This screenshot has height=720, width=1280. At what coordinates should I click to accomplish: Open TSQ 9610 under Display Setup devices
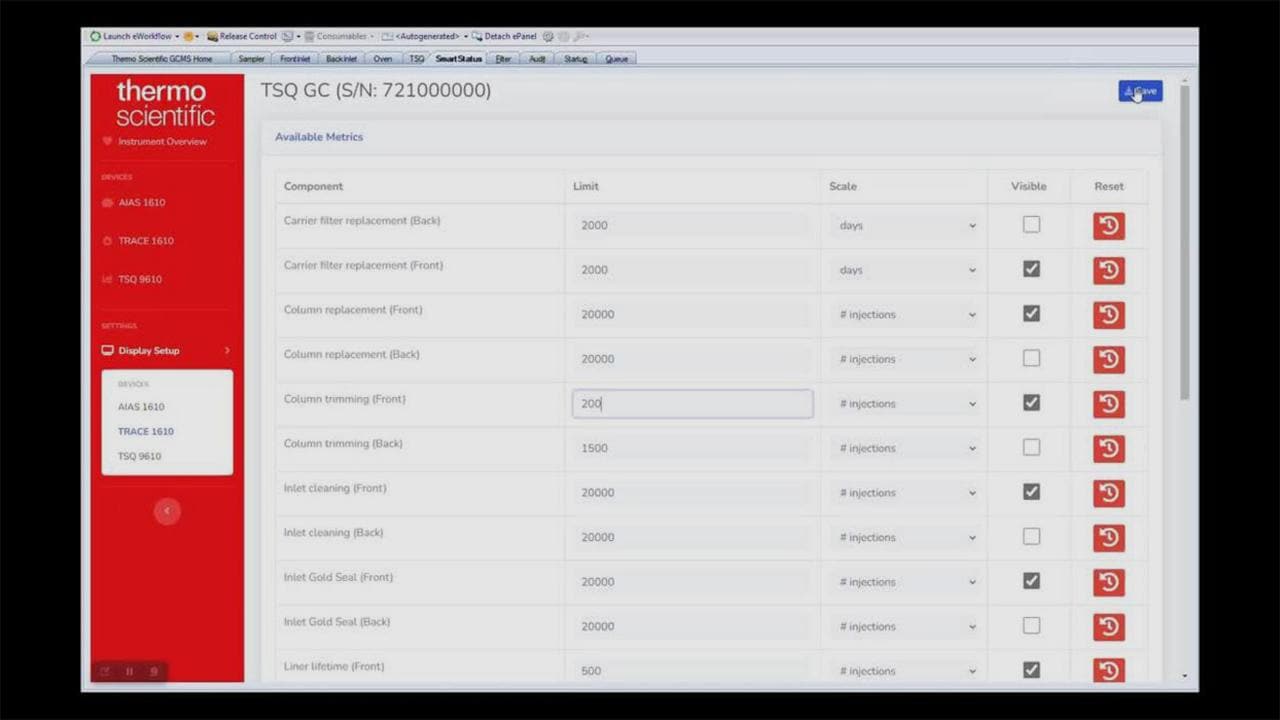(139, 456)
